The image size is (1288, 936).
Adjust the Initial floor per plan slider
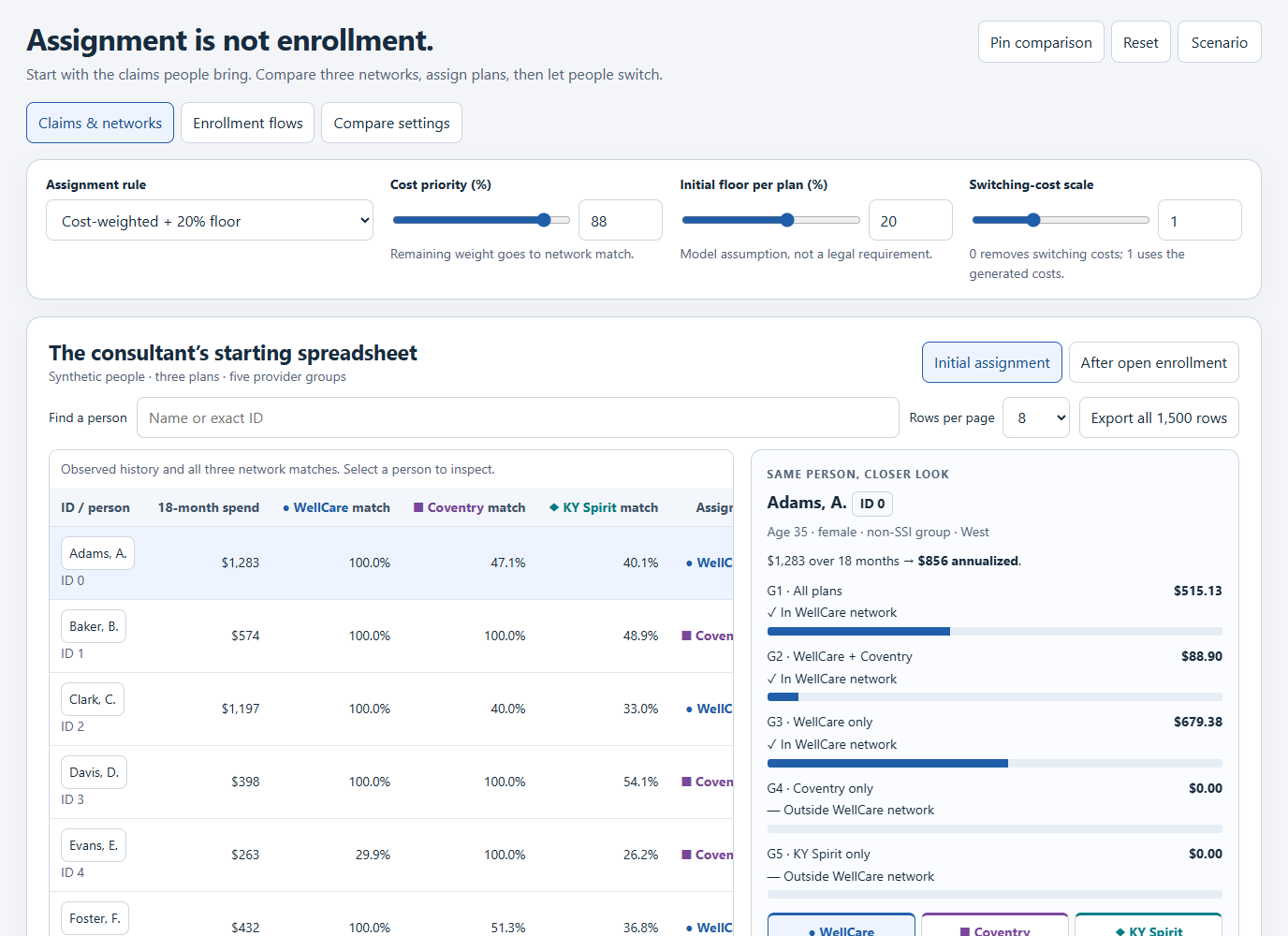[771, 220]
